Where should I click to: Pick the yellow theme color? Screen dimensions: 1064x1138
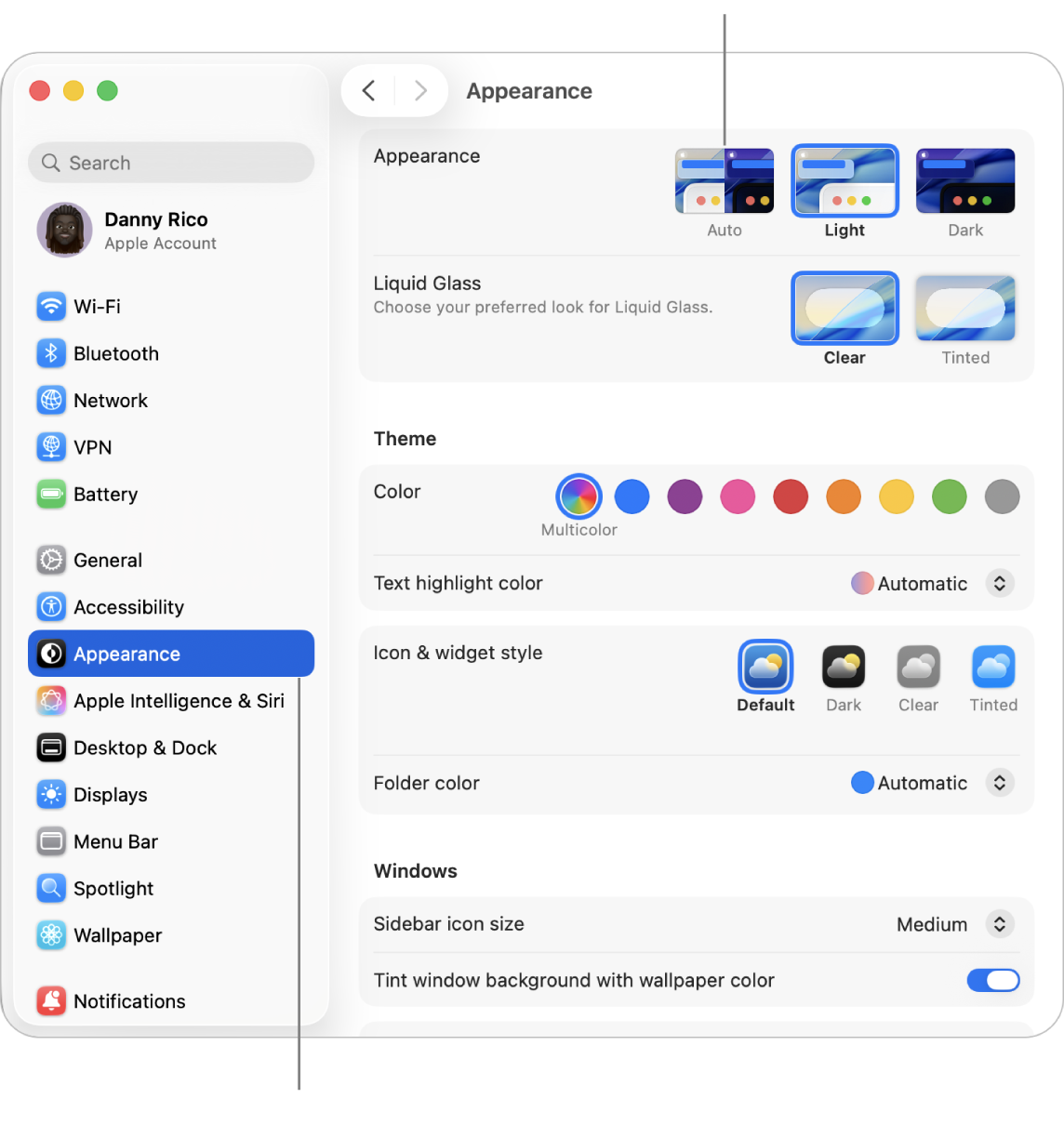[897, 496]
